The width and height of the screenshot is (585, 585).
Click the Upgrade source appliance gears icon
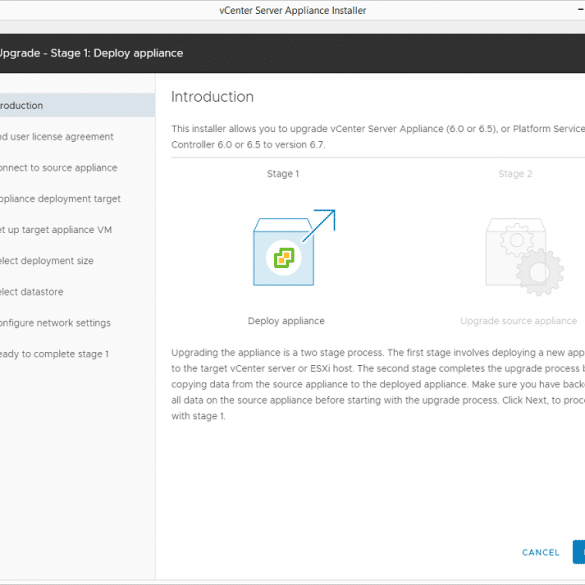524,257
